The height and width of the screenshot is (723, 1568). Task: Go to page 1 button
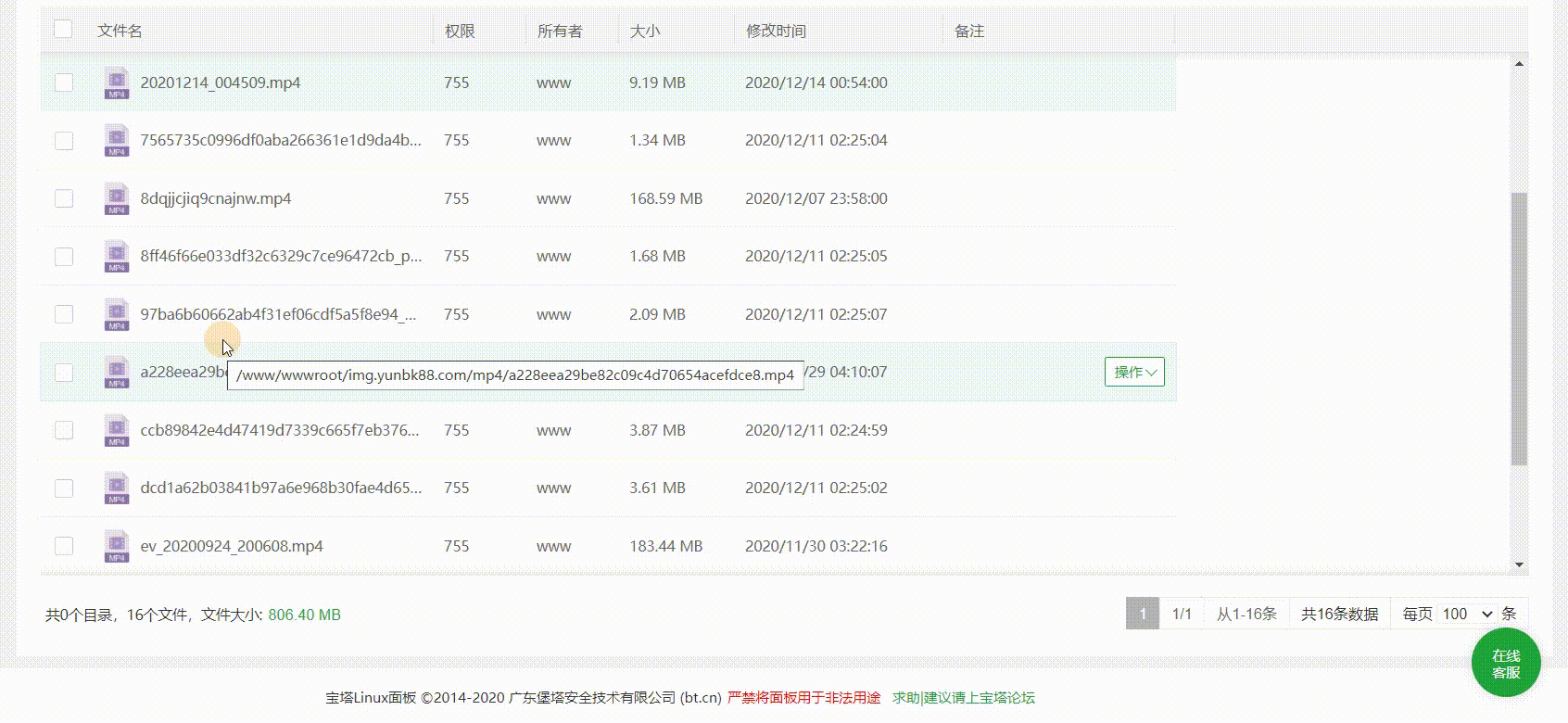(1143, 614)
